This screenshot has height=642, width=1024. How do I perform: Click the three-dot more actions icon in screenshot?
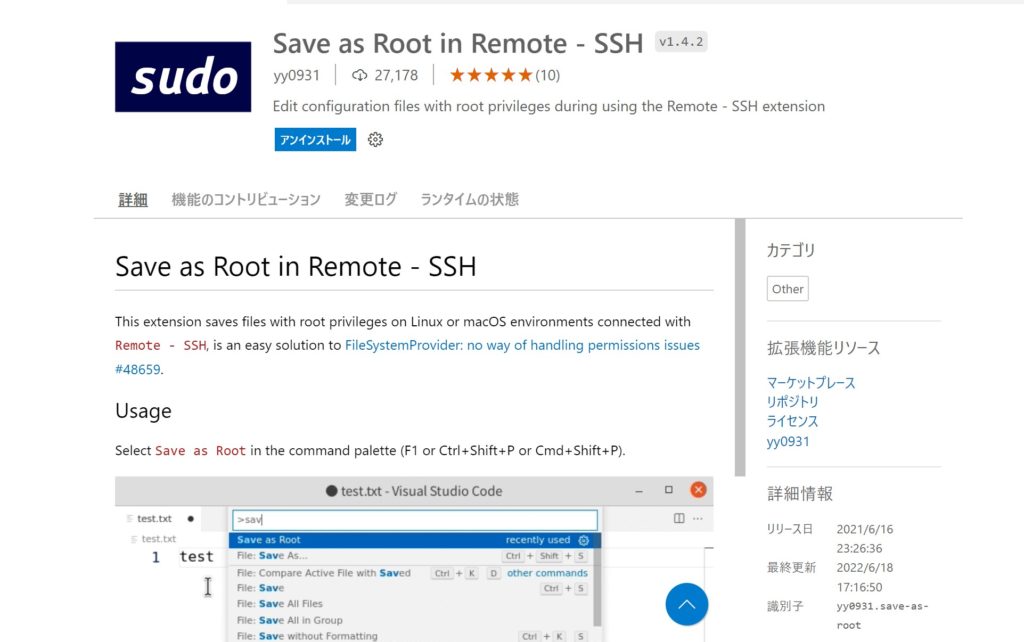click(698, 518)
